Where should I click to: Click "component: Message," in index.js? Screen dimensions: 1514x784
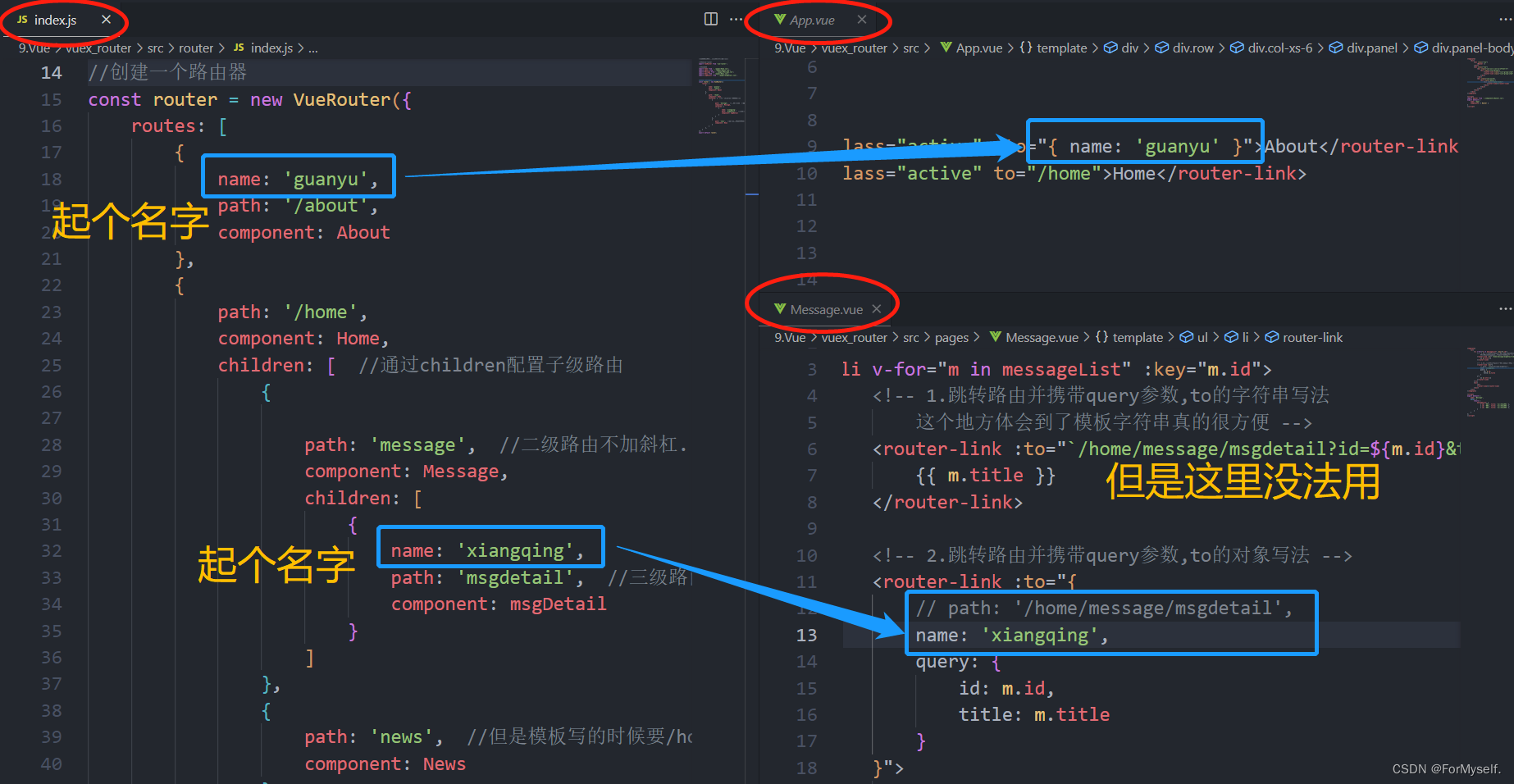pyautogui.click(x=407, y=472)
